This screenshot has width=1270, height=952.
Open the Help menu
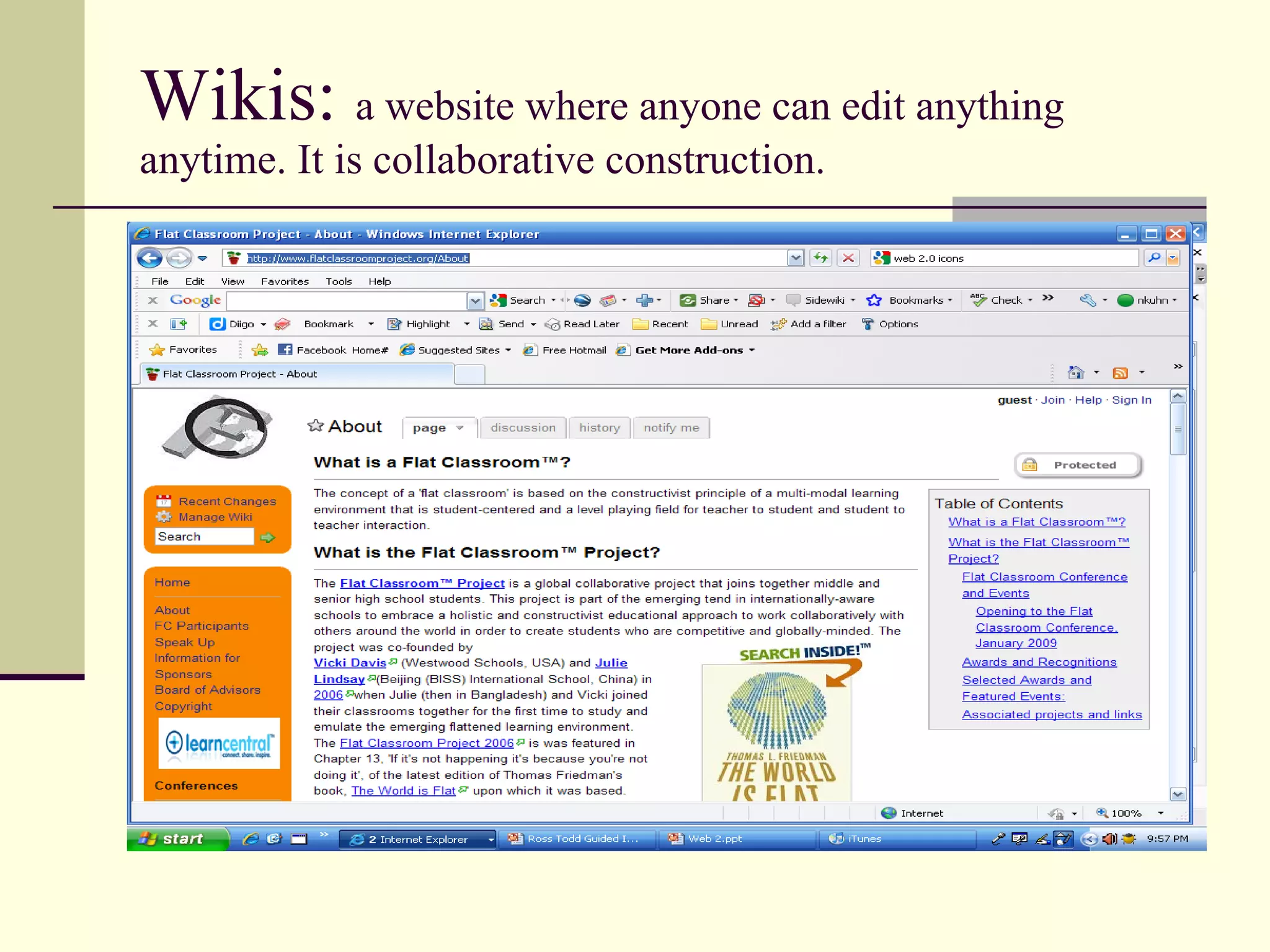pos(380,281)
